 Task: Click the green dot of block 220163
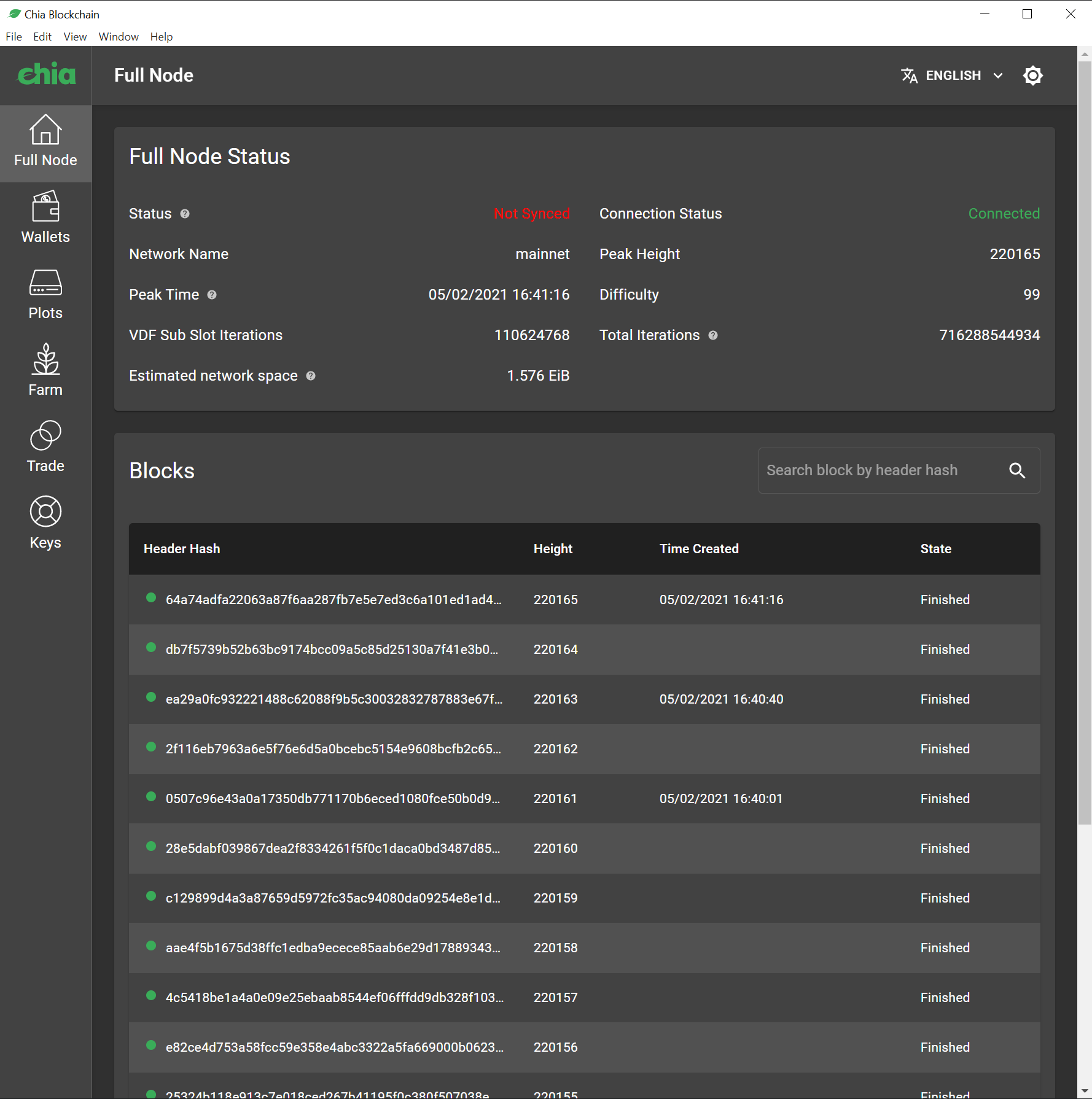point(150,697)
